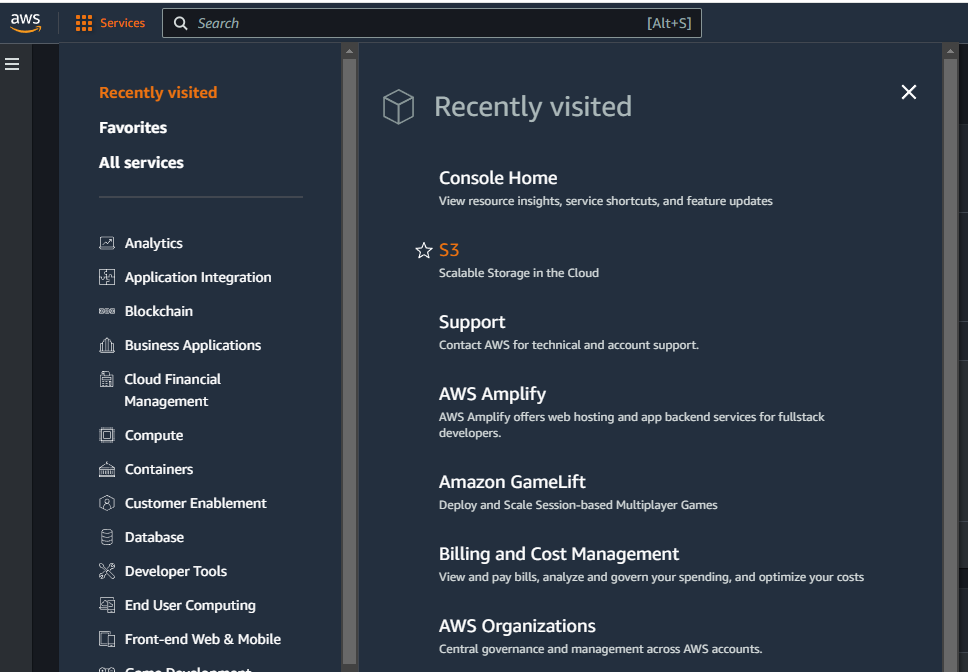Click the Blockchain category icon
The height and width of the screenshot is (672, 968).
click(x=107, y=311)
